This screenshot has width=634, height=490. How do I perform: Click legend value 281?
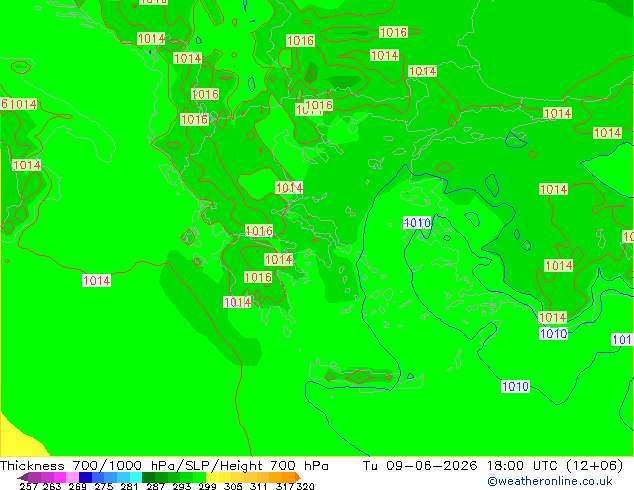click(129, 486)
